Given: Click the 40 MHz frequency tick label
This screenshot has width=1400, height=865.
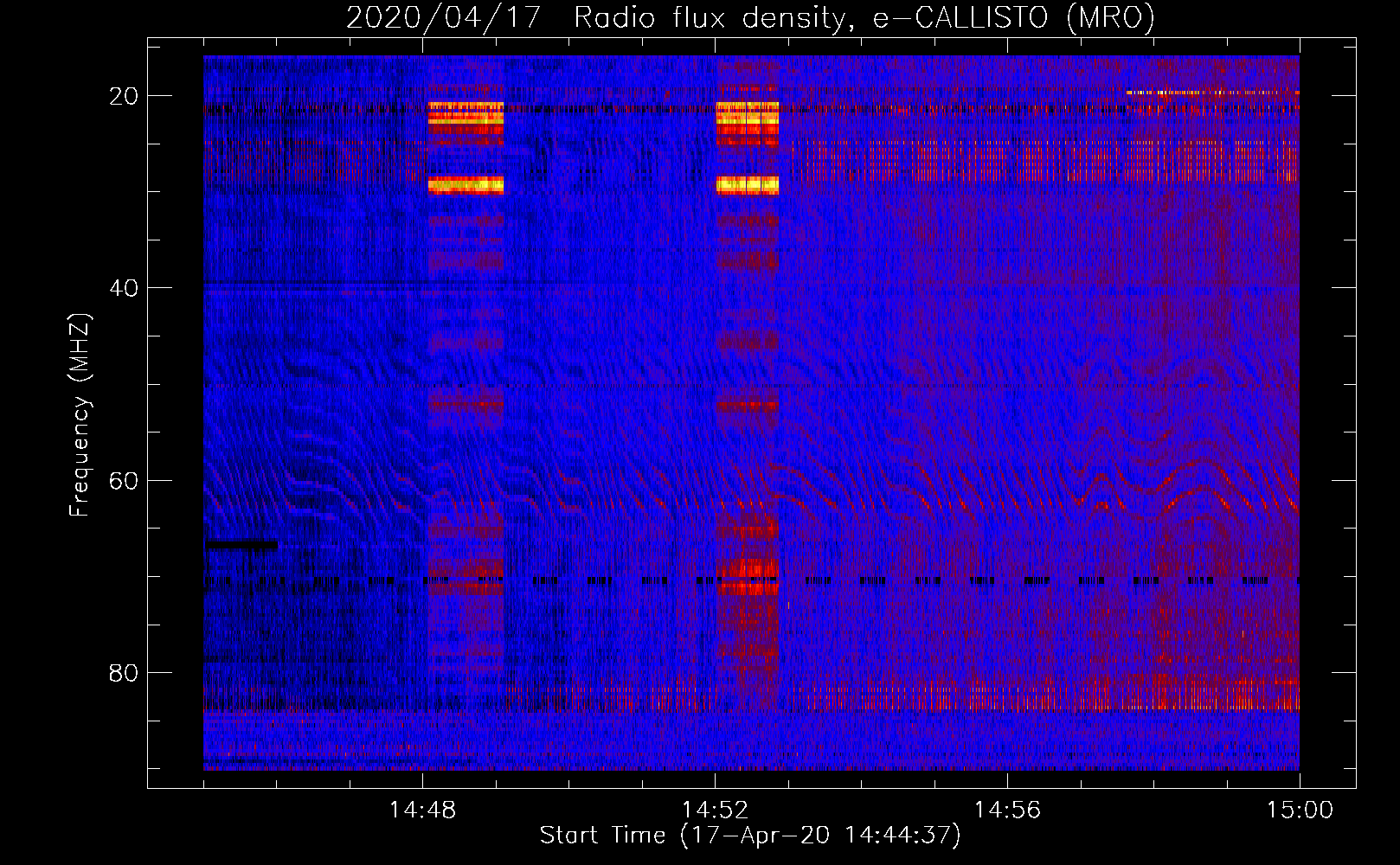Looking at the screenshot, I should point(124,288).
